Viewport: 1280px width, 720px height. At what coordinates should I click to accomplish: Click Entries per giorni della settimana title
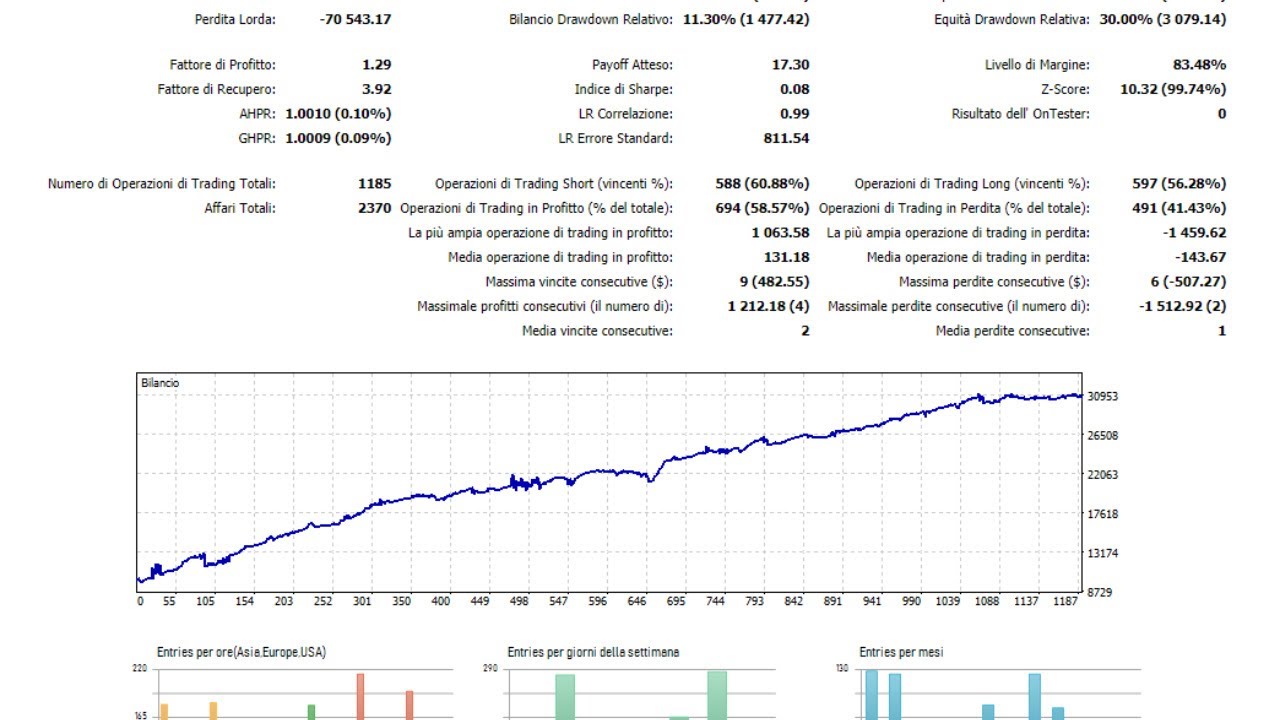593,652
